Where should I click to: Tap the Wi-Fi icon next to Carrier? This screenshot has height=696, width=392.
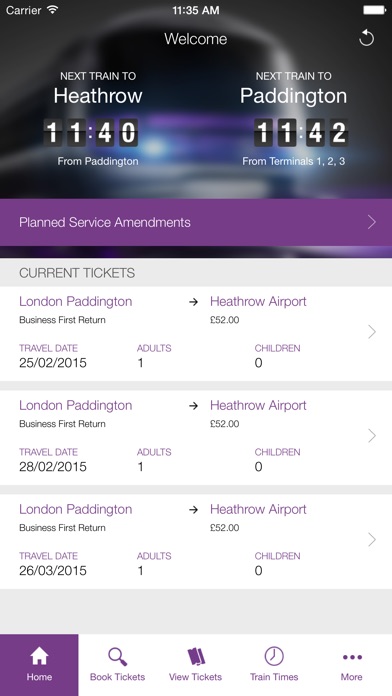coord(52,9)
